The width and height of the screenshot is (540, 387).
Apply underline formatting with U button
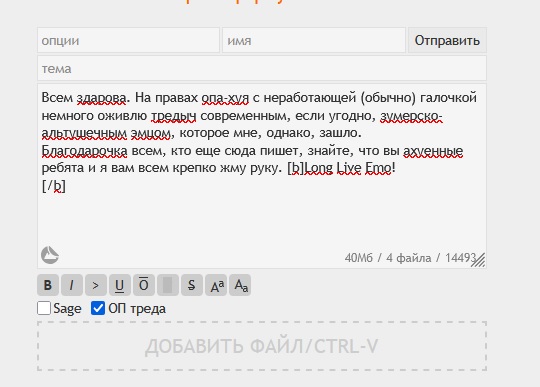(x=120, y=285)
